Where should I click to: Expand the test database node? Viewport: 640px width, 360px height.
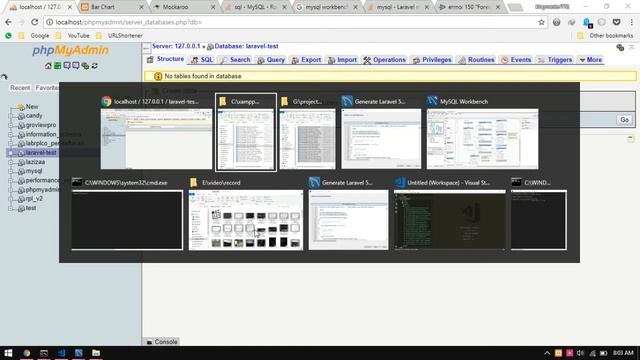point(11,208)
